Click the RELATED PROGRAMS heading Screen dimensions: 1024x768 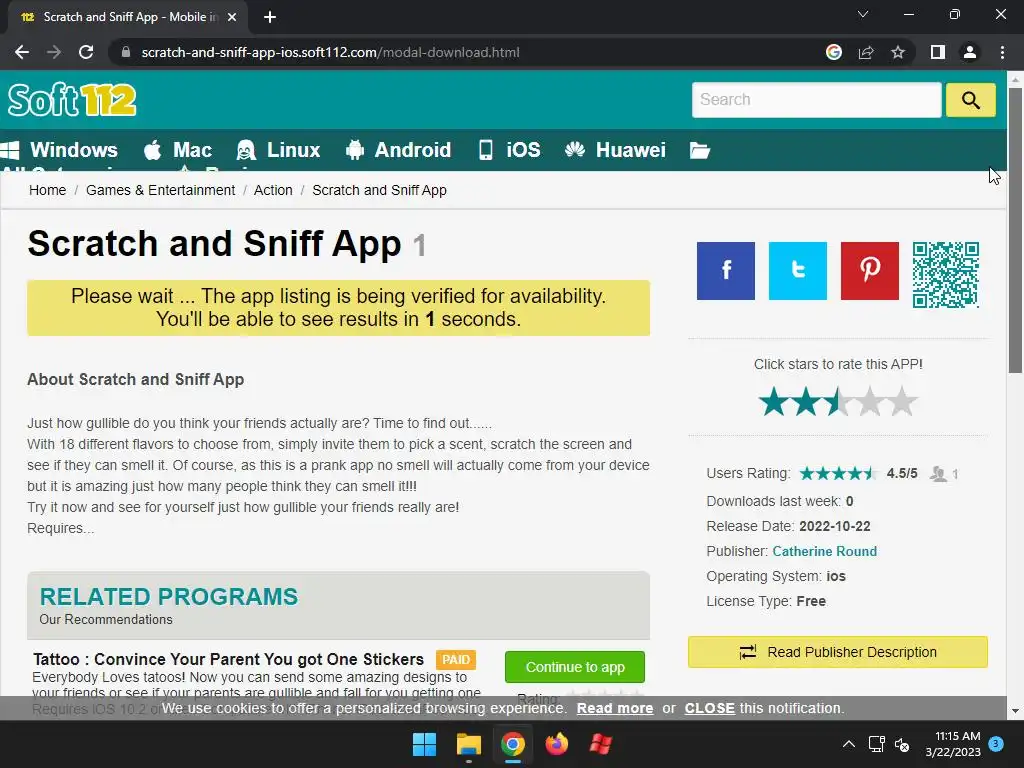click(168, 596)
